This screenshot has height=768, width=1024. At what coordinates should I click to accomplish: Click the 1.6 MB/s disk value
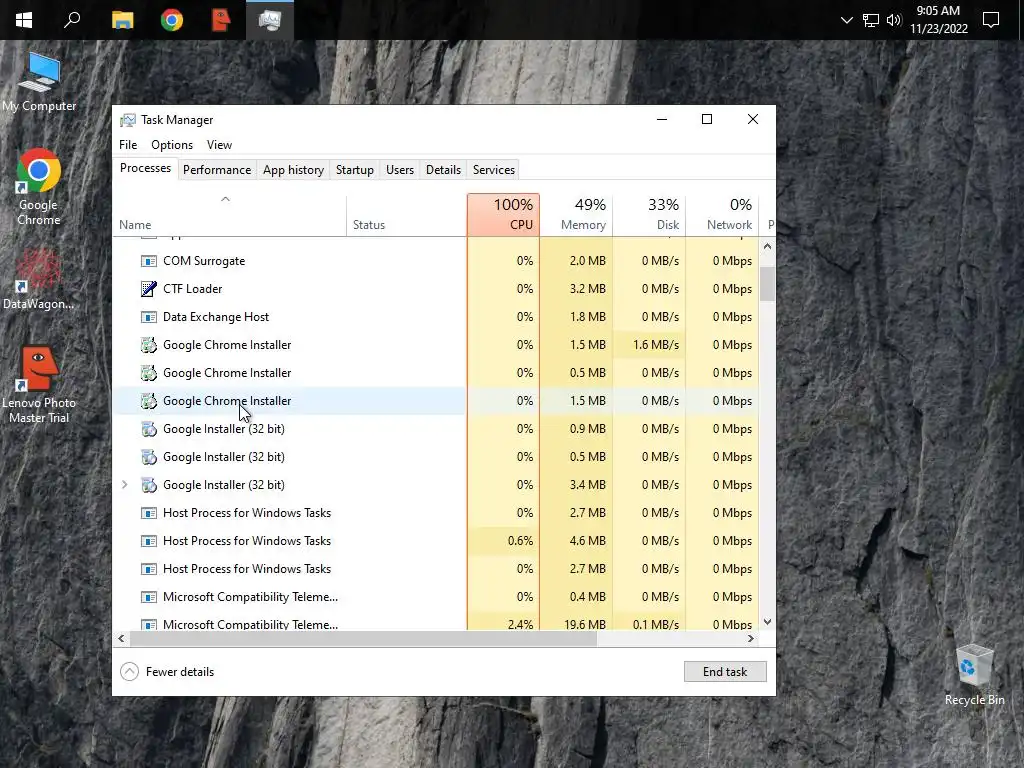pos(655,345)
